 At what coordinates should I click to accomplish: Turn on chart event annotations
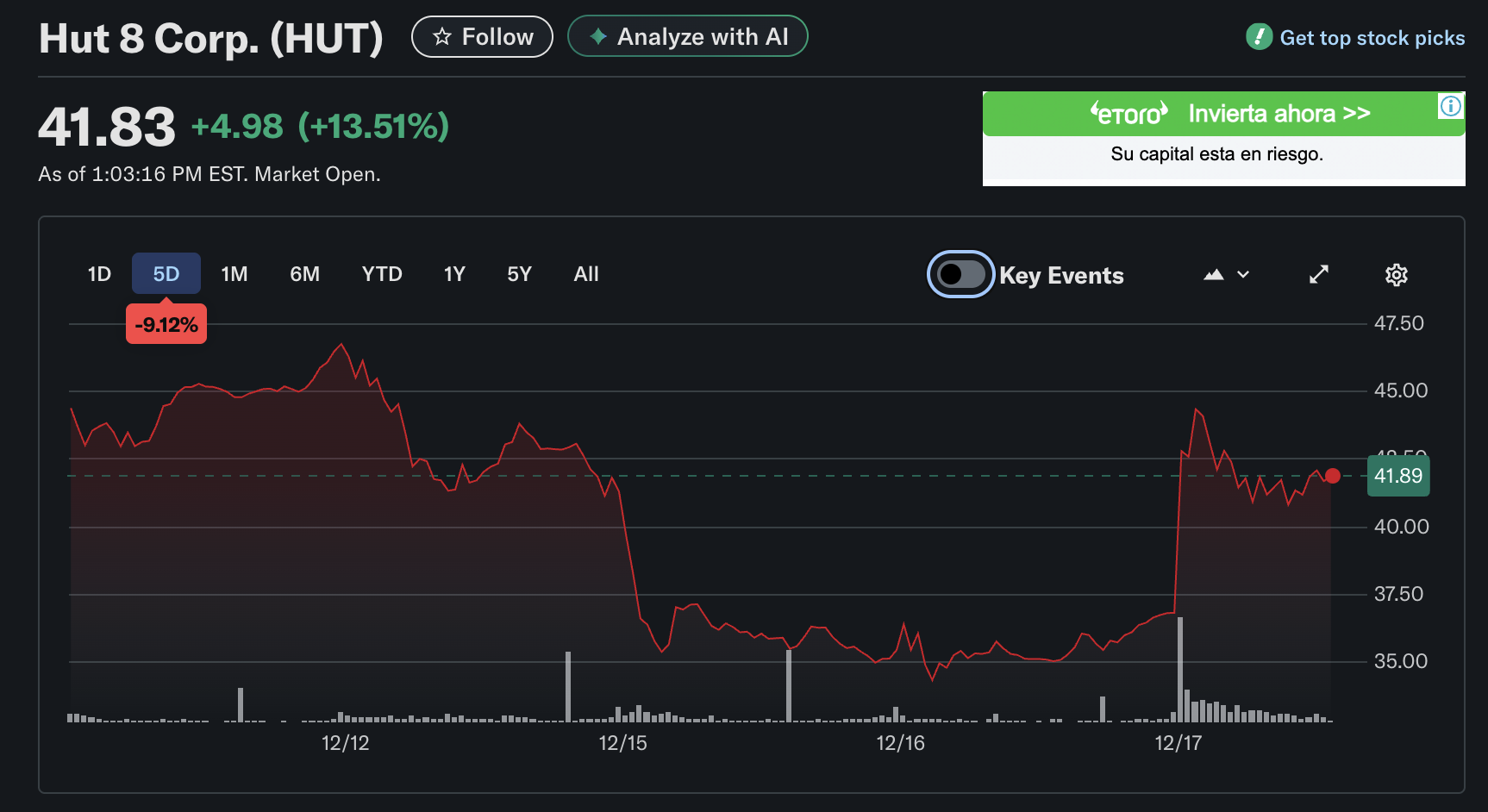click(960, 274)
